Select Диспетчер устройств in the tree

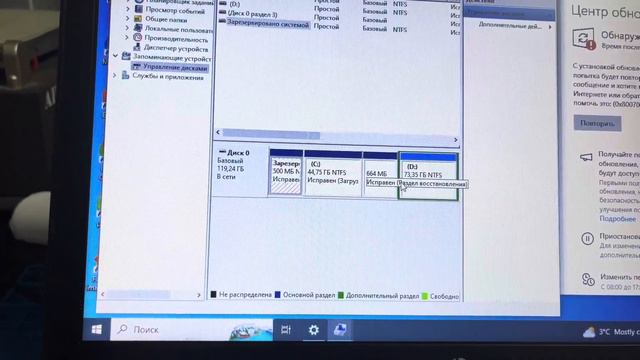(176, 49)
